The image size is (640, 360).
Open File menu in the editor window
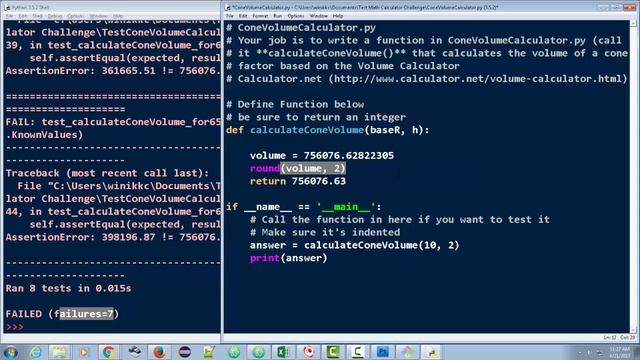point(230,16)
